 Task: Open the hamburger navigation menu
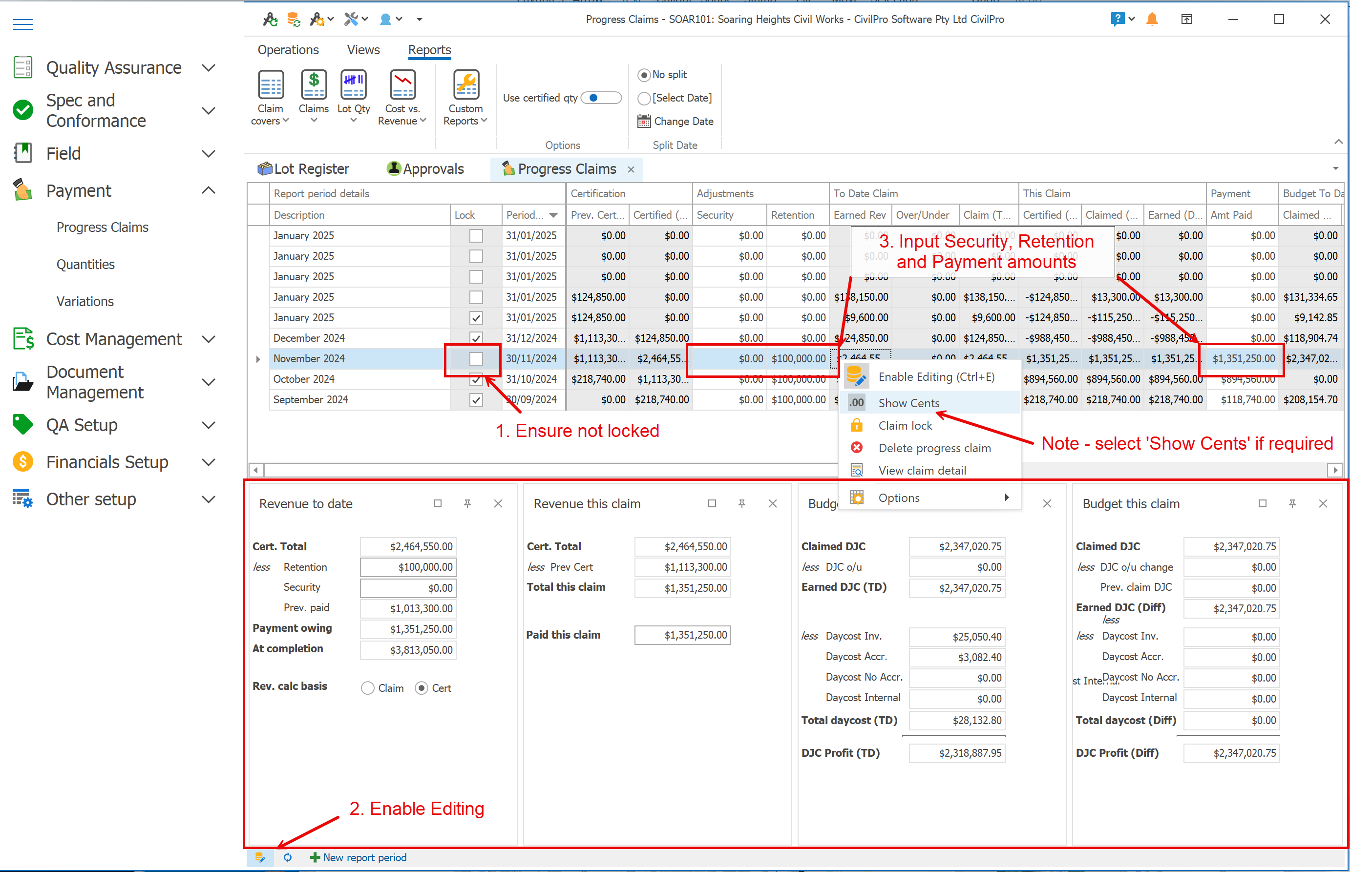click(23, 24)
